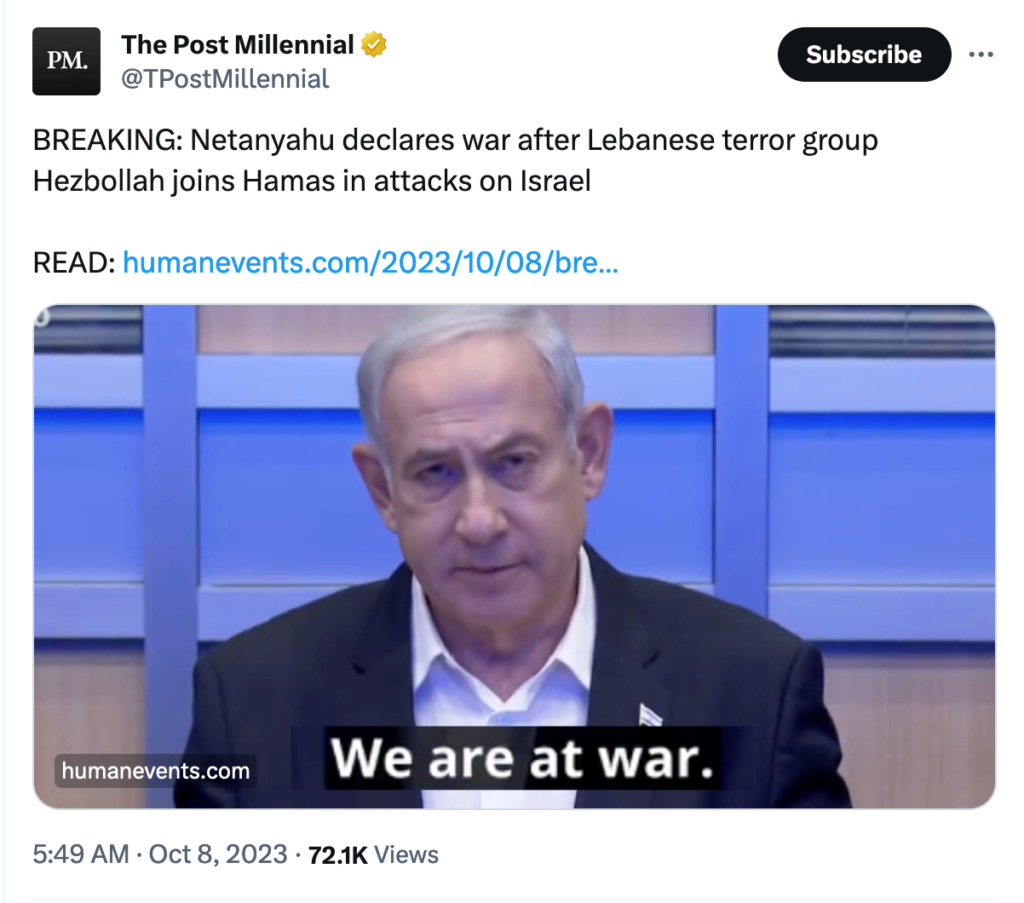Subscribe to The Post Millennial
Image resolution: width=1024 pixels, height=903 pixels.
pyautogui.click(x=864, y=55)
